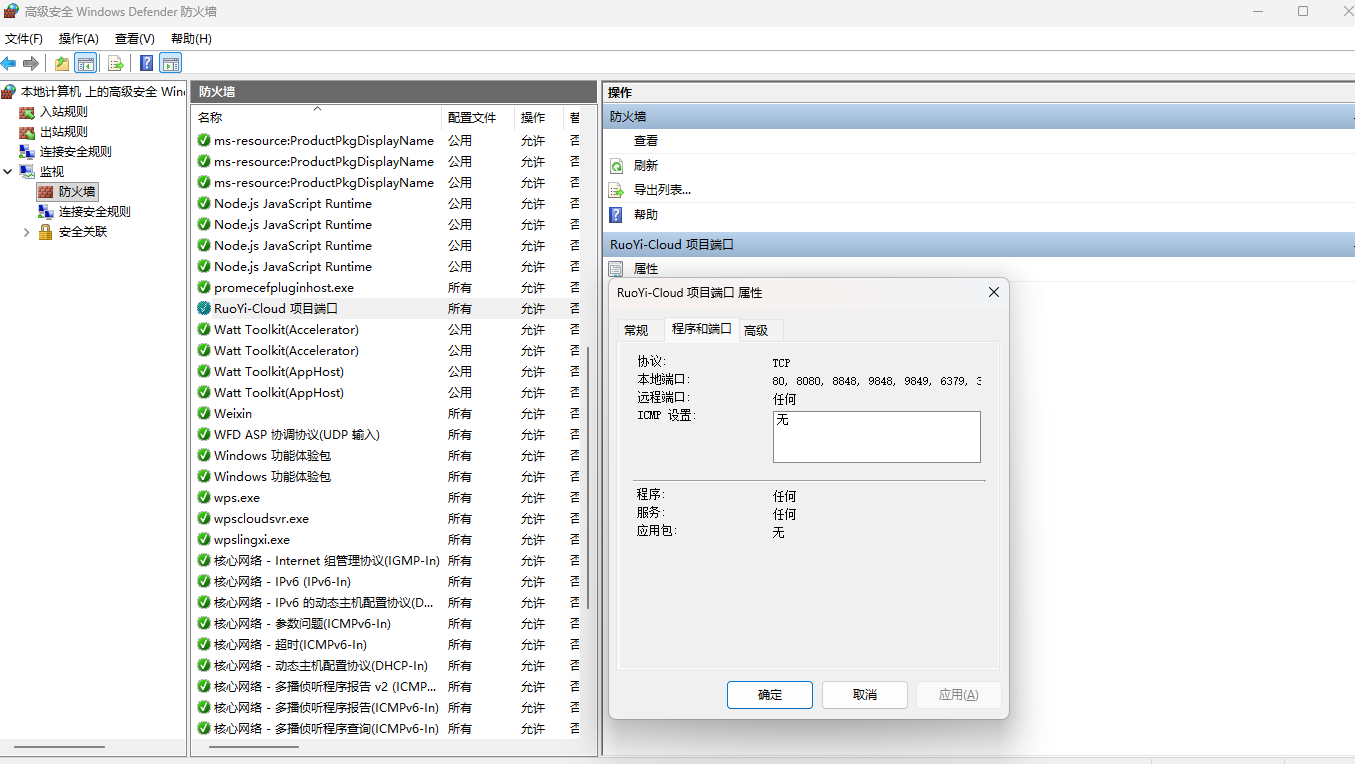The width and height of the screenshot is (1355, 764).
Task: Click the green check icon beside Weixin
Action: point(204,414)
